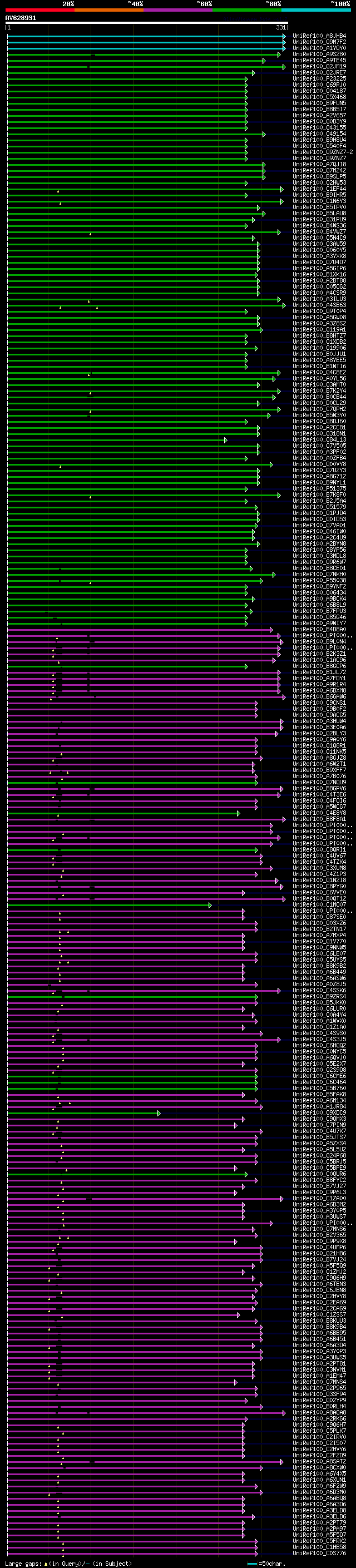
Task: Select the UniRef100_C4E8Y8 label
Action: click(319, 813)
